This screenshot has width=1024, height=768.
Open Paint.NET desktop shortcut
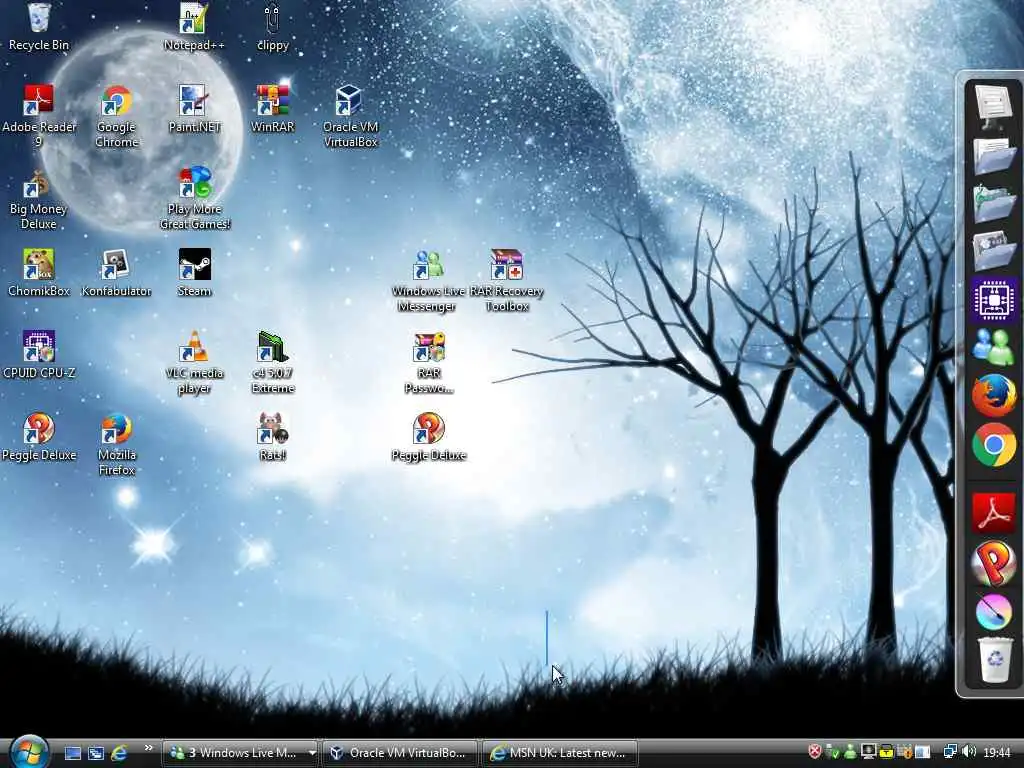pyautogui.click(x=194, y=108)
